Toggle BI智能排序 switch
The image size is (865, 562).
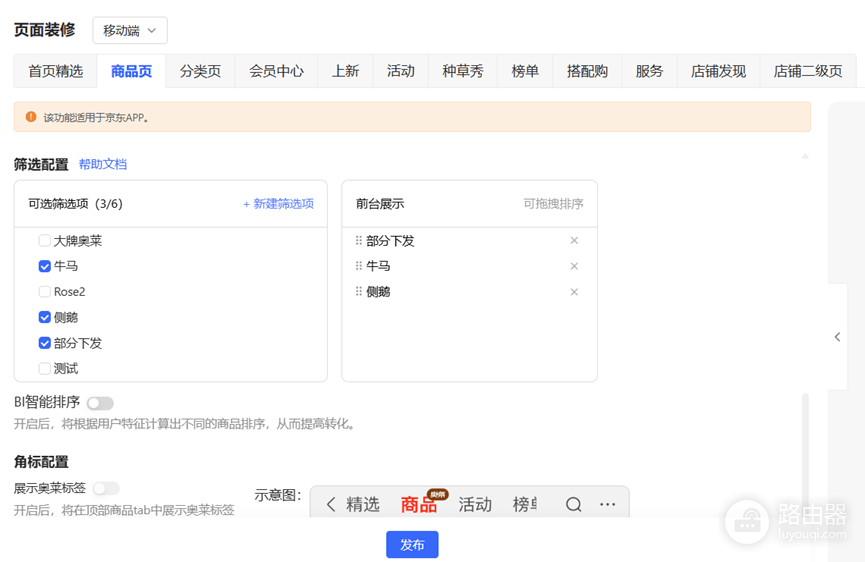[100, 403]
